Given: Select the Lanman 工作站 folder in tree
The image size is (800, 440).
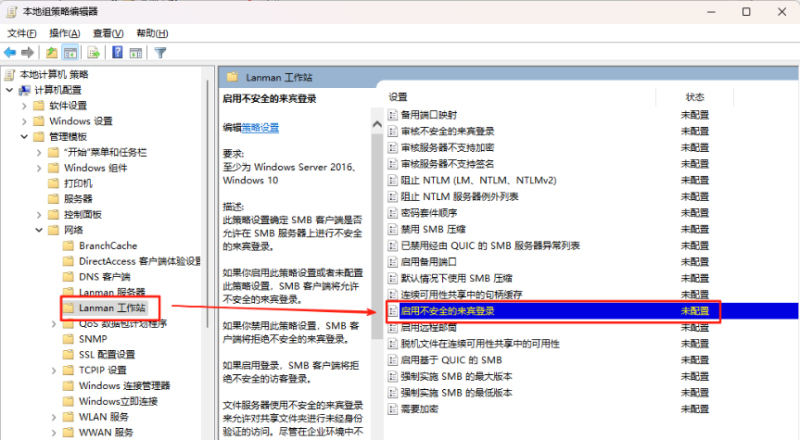Looking at the screenshot, I should (112, 308).
